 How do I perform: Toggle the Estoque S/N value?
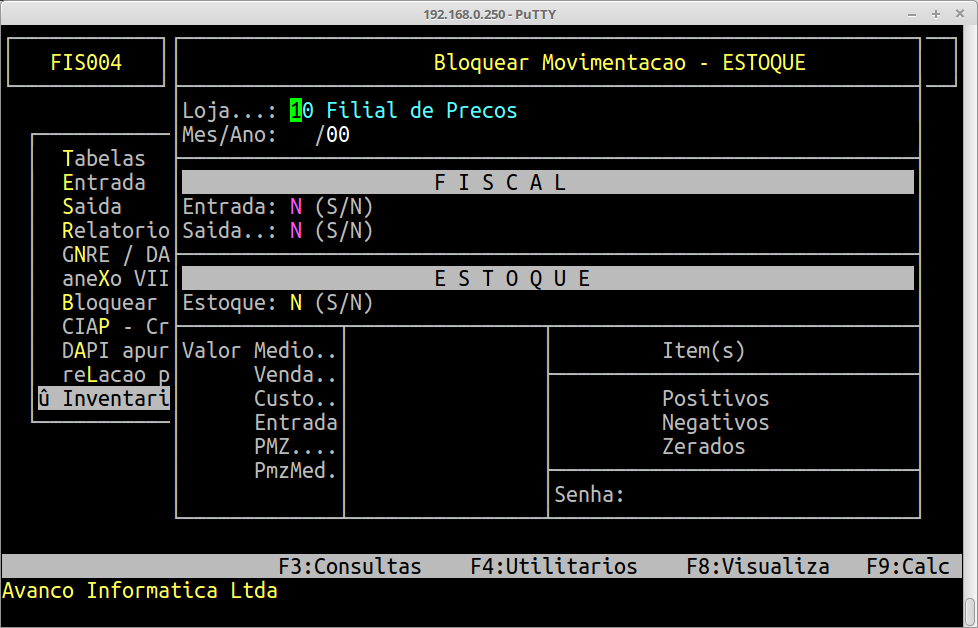(x=296, y=302)
